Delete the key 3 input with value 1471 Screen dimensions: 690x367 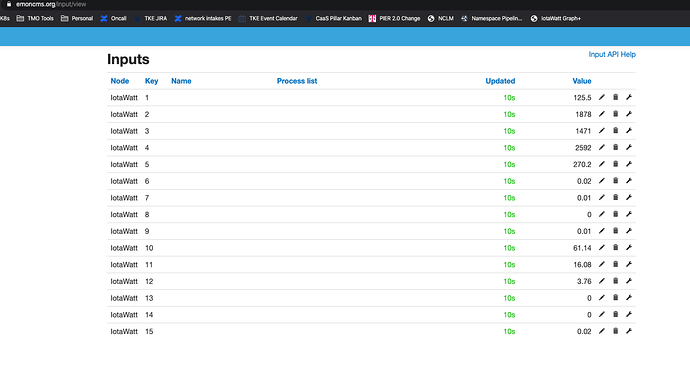(616, 131)
